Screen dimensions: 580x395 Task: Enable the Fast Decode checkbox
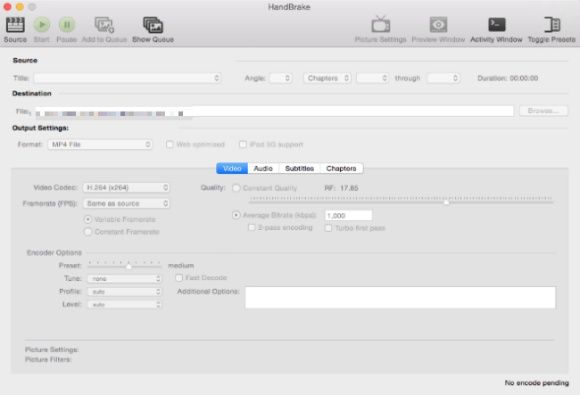click(x=179, y=277)
